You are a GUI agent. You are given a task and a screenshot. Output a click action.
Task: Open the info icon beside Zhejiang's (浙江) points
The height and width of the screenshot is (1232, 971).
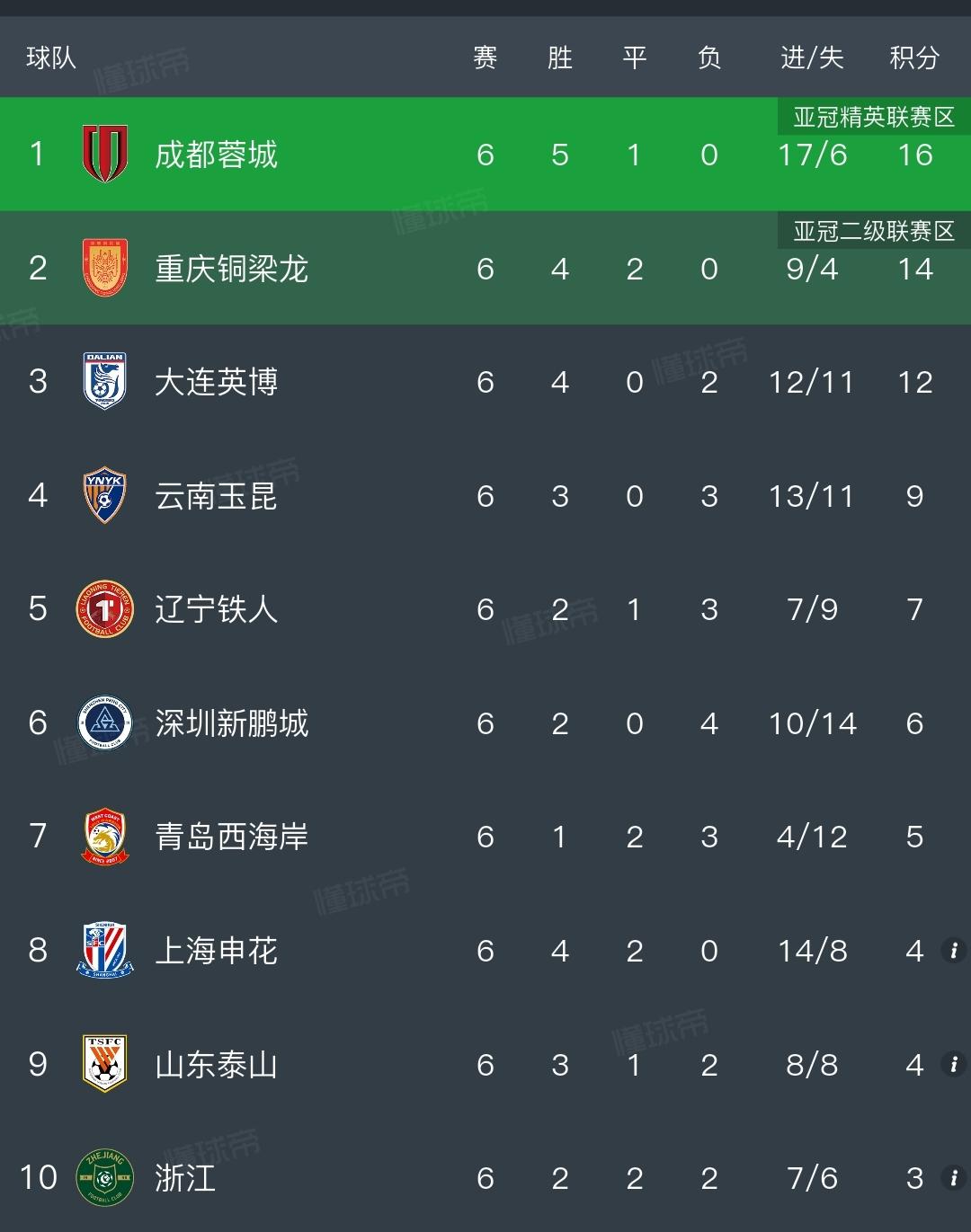953,1177
